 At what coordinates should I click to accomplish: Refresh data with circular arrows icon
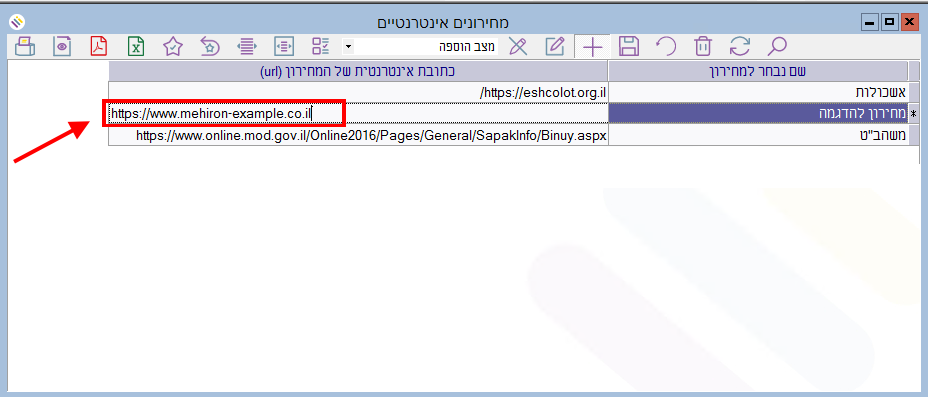[739, 46]
